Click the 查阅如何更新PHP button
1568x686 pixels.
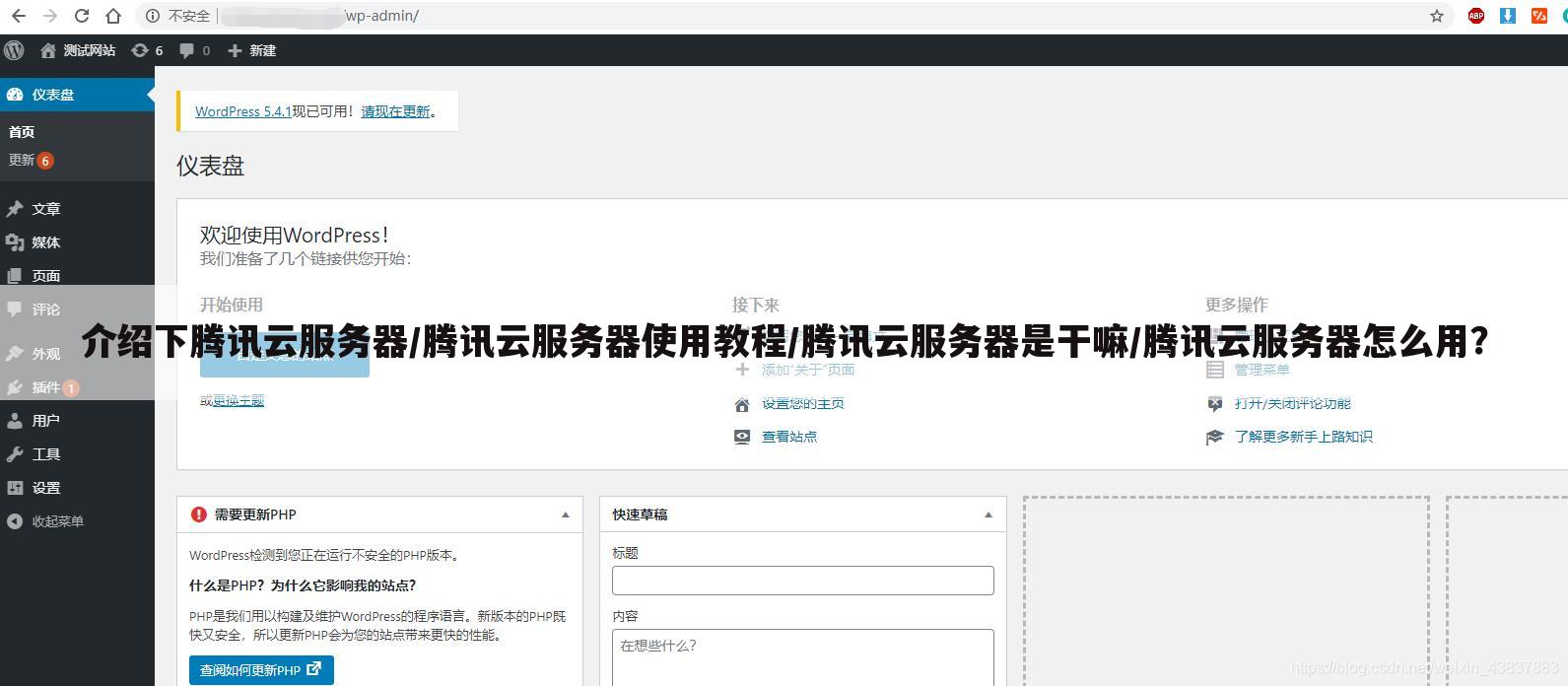point(261,670)
